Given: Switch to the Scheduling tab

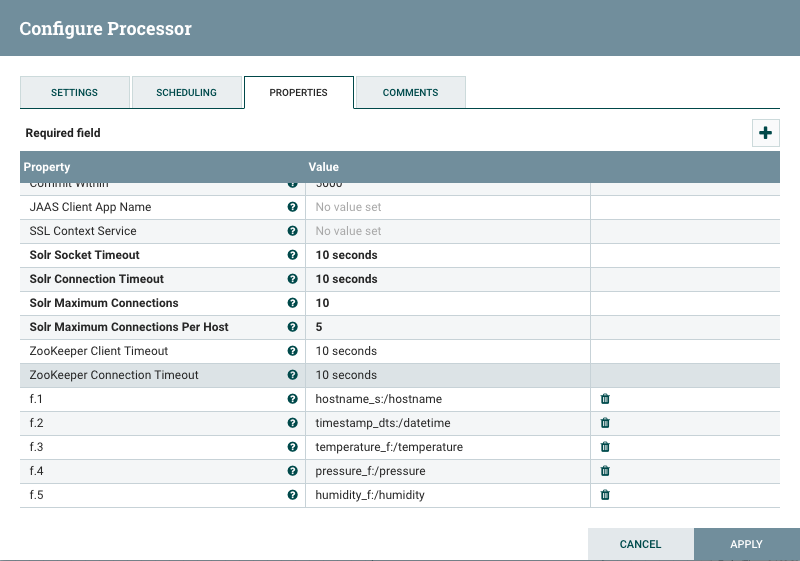Looking at the screenshot, I should pyautogui.click(x=186, y=92).
